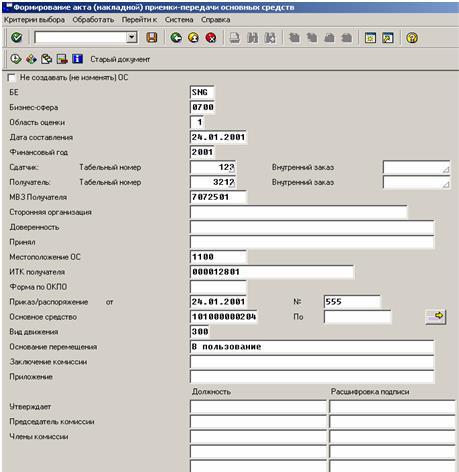Viewport: 459px width, 472px height.
Task: Click the Сдатчик Внутренний заказ field
Action: point(417,167)
